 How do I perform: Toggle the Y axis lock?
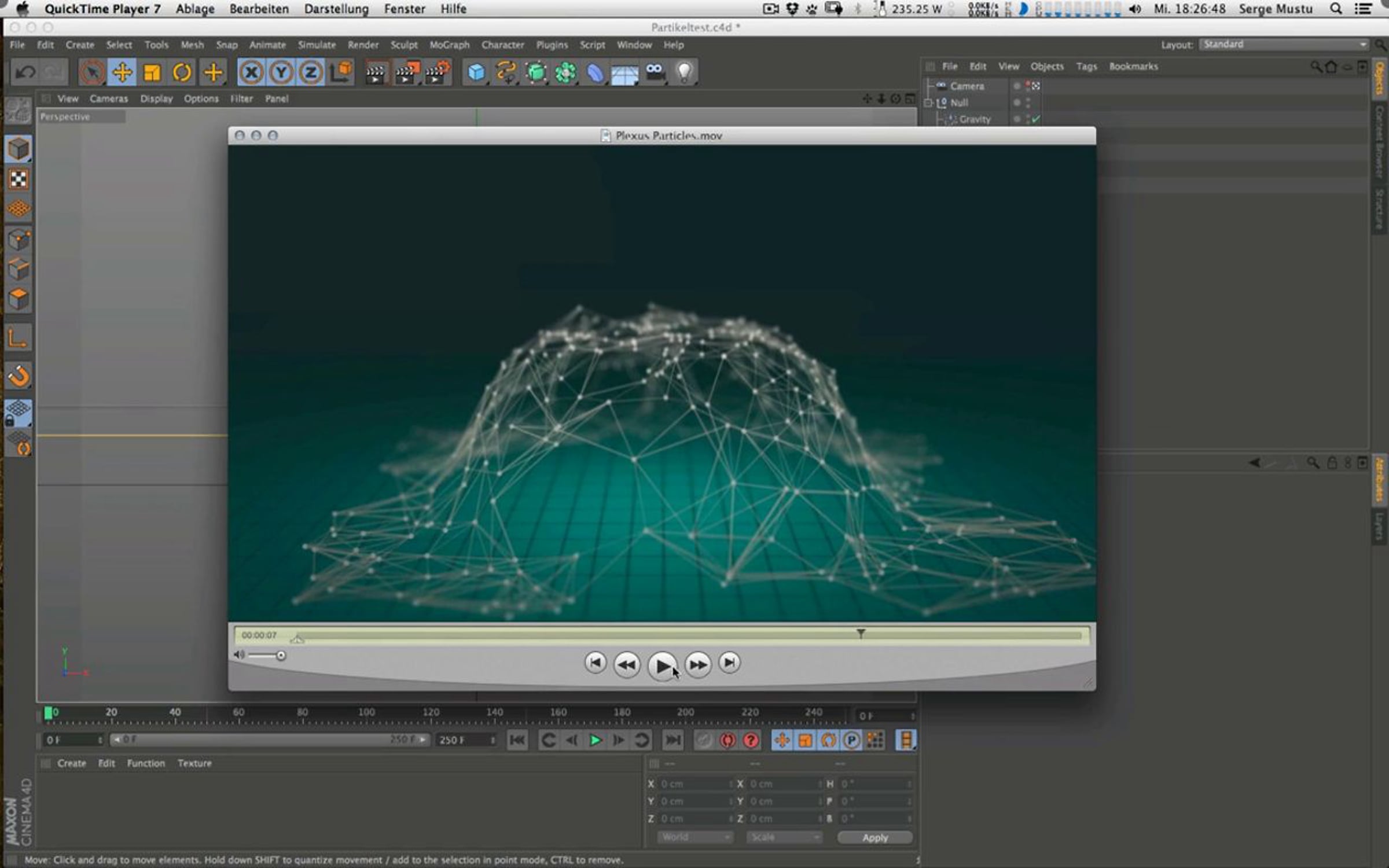[281, 73]
